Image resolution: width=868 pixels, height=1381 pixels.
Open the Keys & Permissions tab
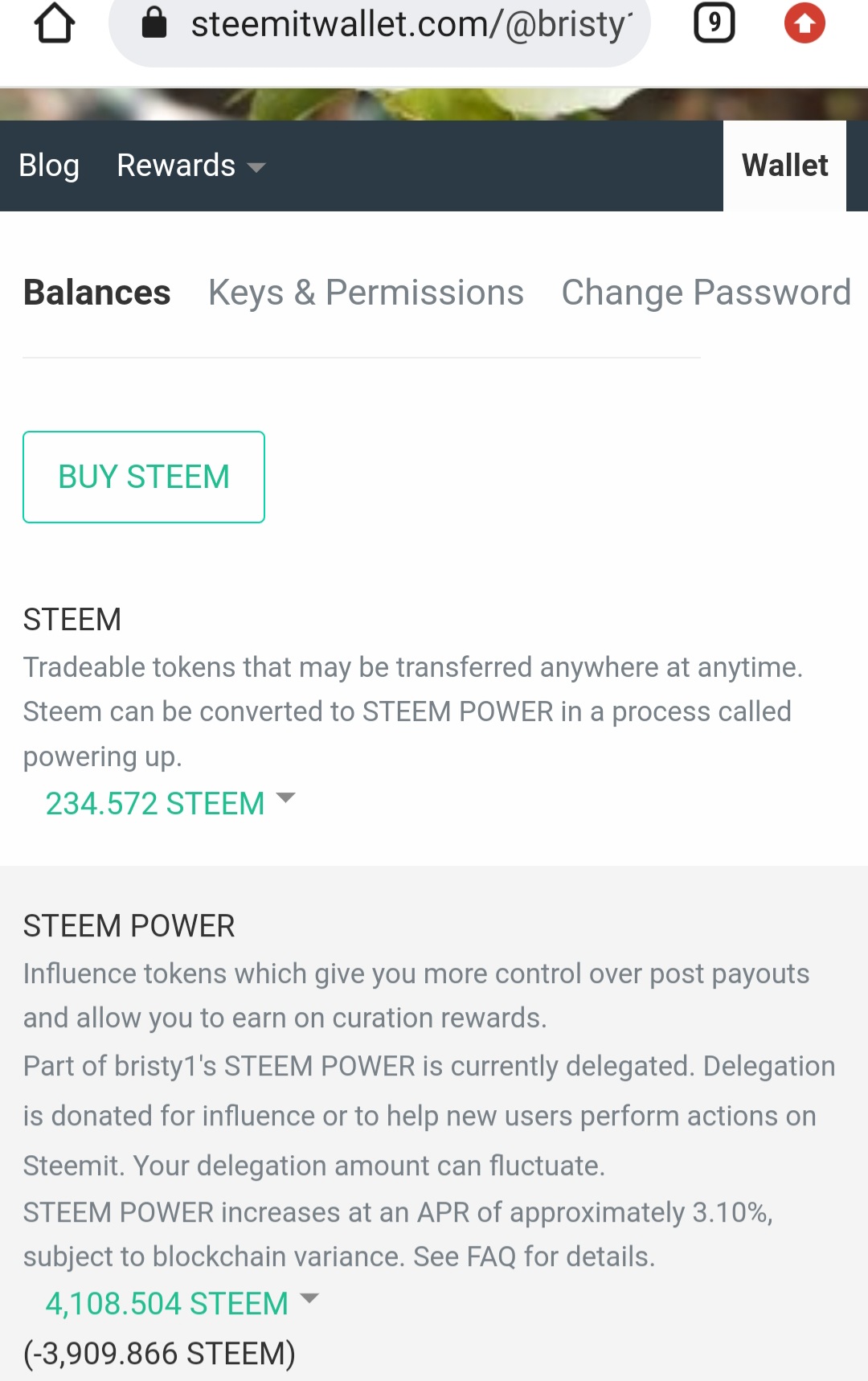pos(366,293)
